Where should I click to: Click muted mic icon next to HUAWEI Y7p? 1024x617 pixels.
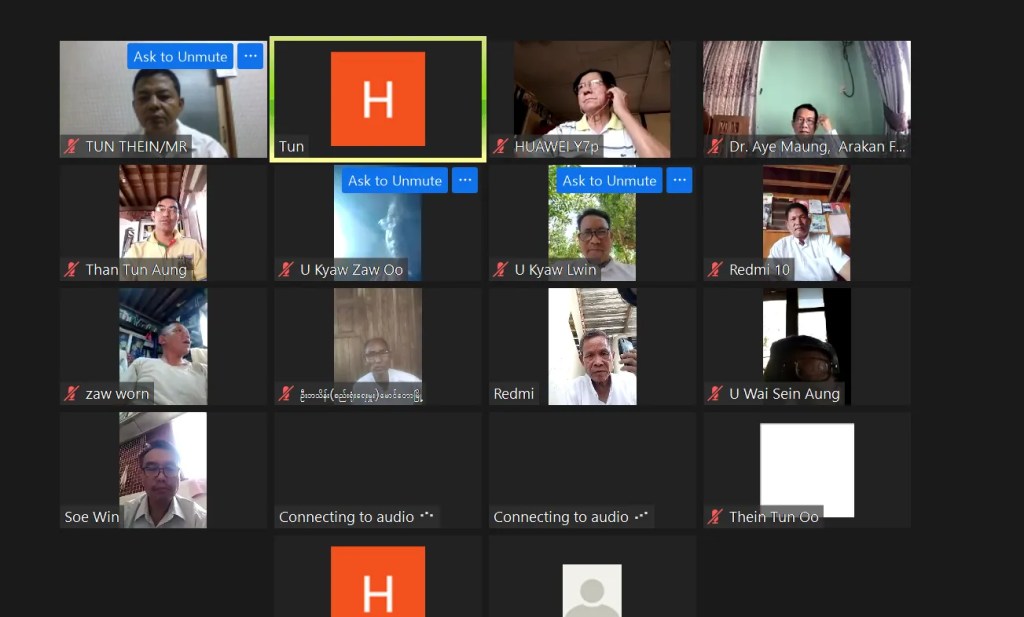501,147
